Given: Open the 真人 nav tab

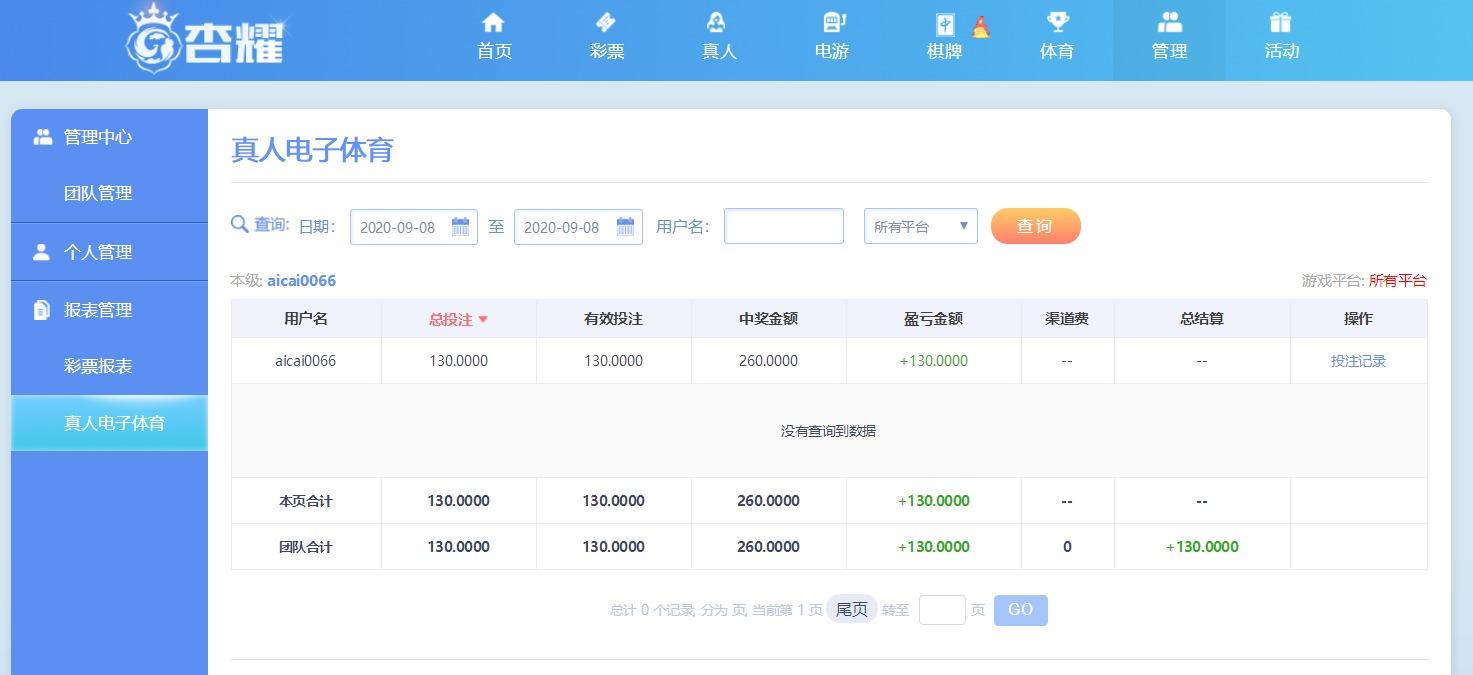Looking at the screenshot, I should pyautogui.click(x=719, y=40).
